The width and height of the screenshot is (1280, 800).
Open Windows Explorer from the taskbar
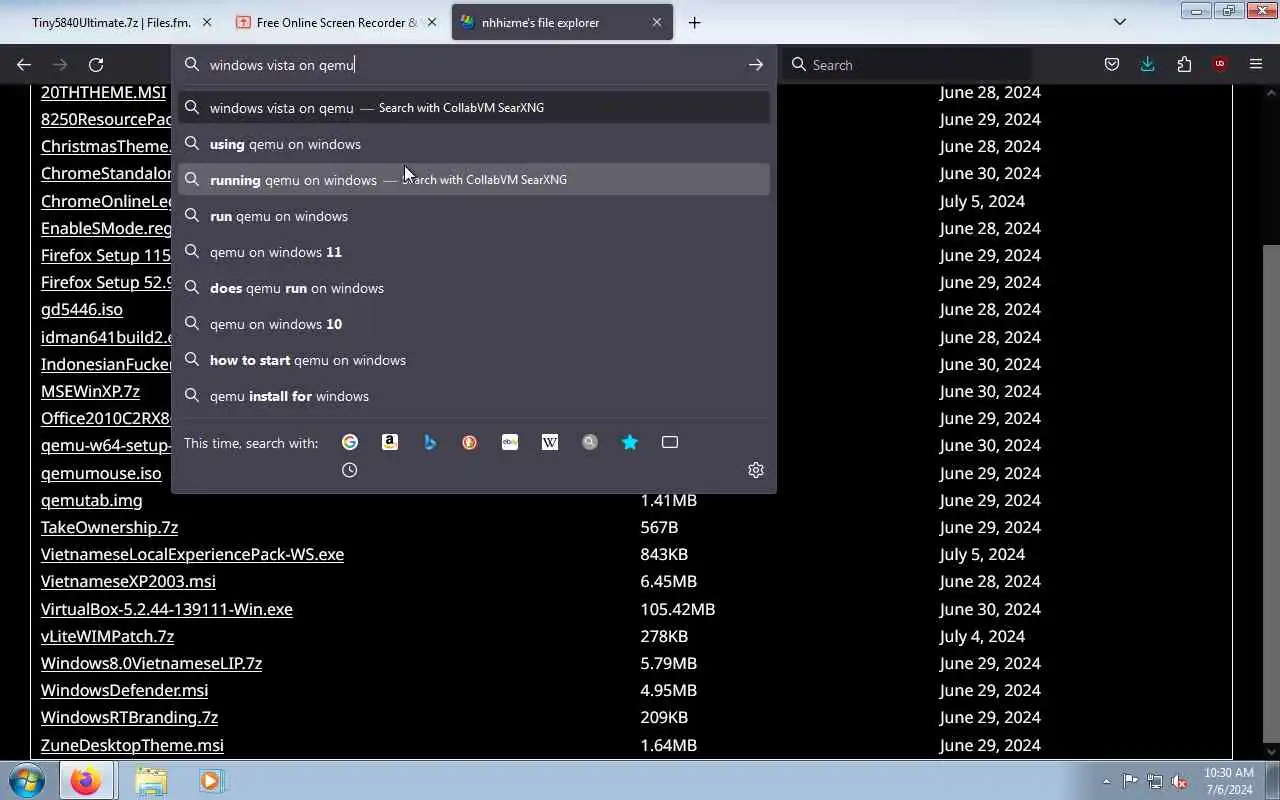(151, 780)
